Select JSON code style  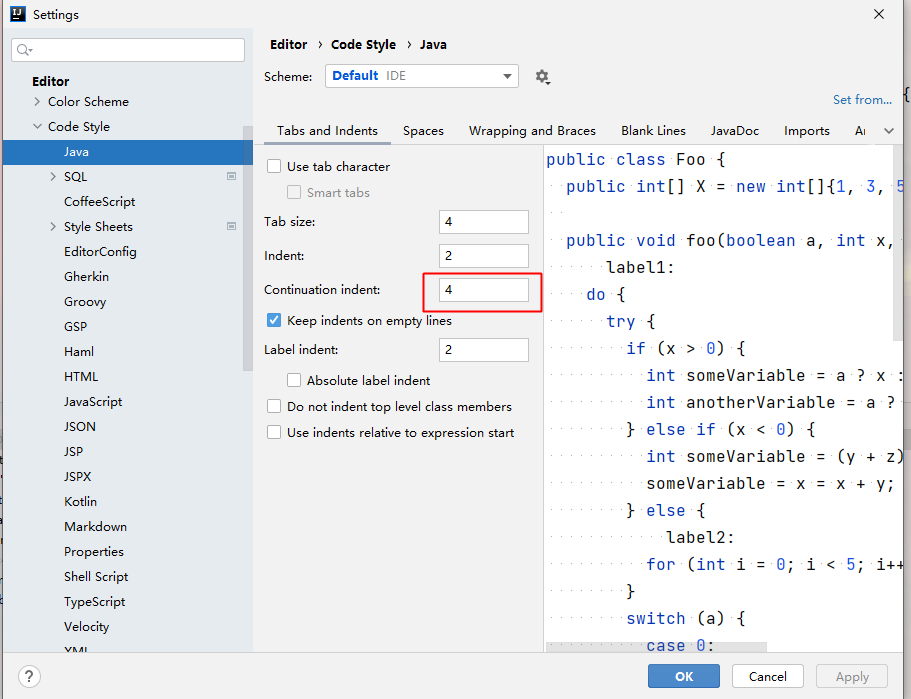(80, 426)
